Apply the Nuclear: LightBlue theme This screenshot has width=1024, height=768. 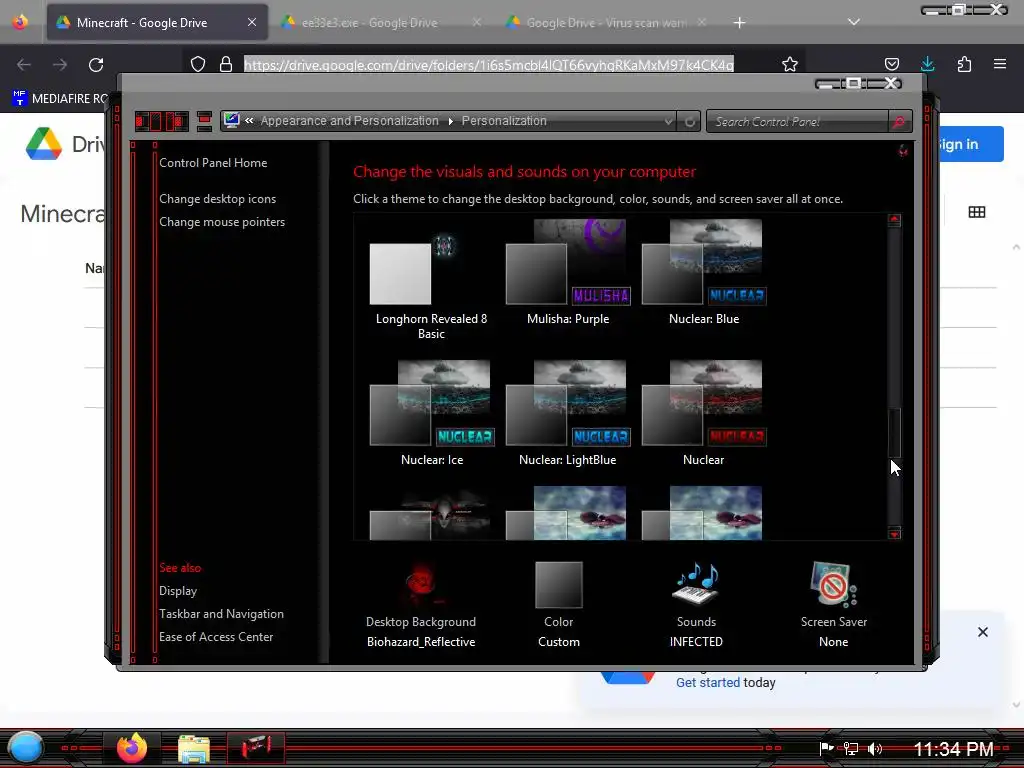coord(568,413)
